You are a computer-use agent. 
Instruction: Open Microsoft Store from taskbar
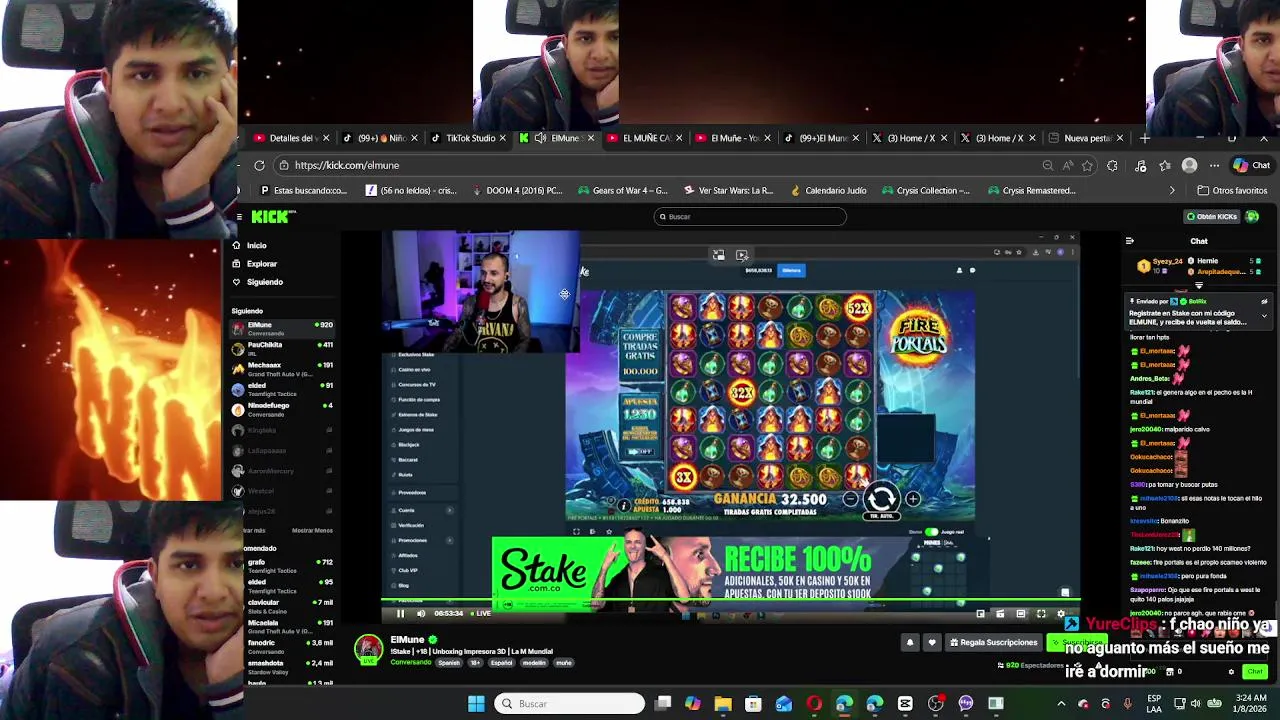[753, 704]
